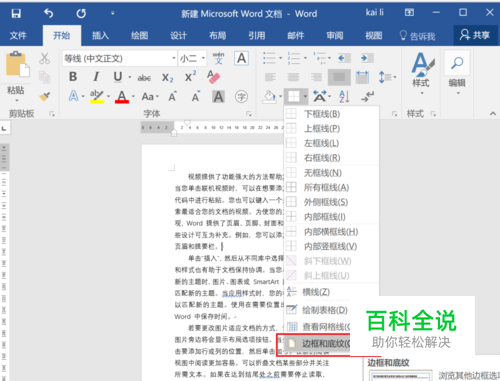
Task: Click the borders grid button
Action: [294, 97]
